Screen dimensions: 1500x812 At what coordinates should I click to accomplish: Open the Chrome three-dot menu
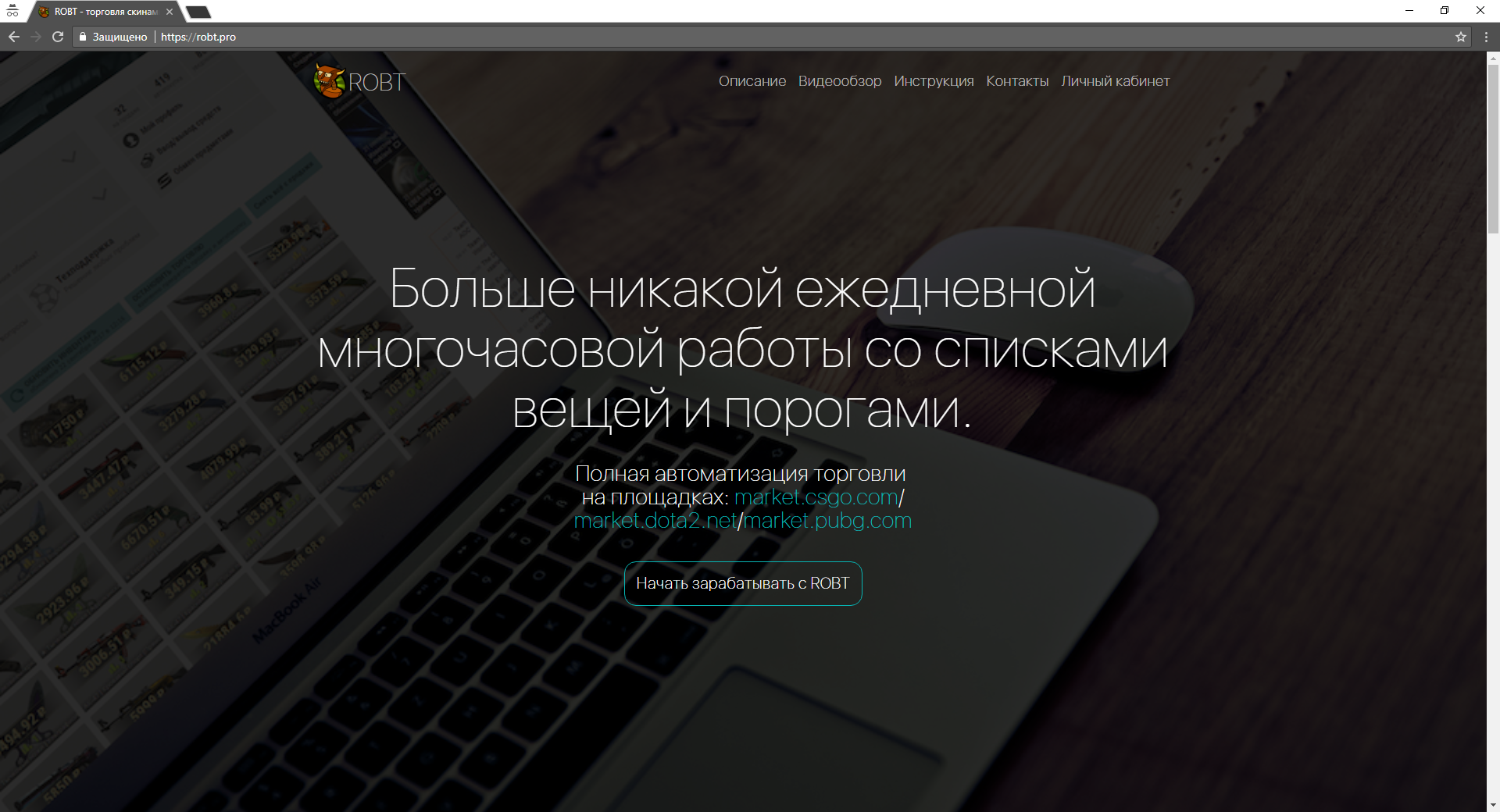coord(1486,37)
